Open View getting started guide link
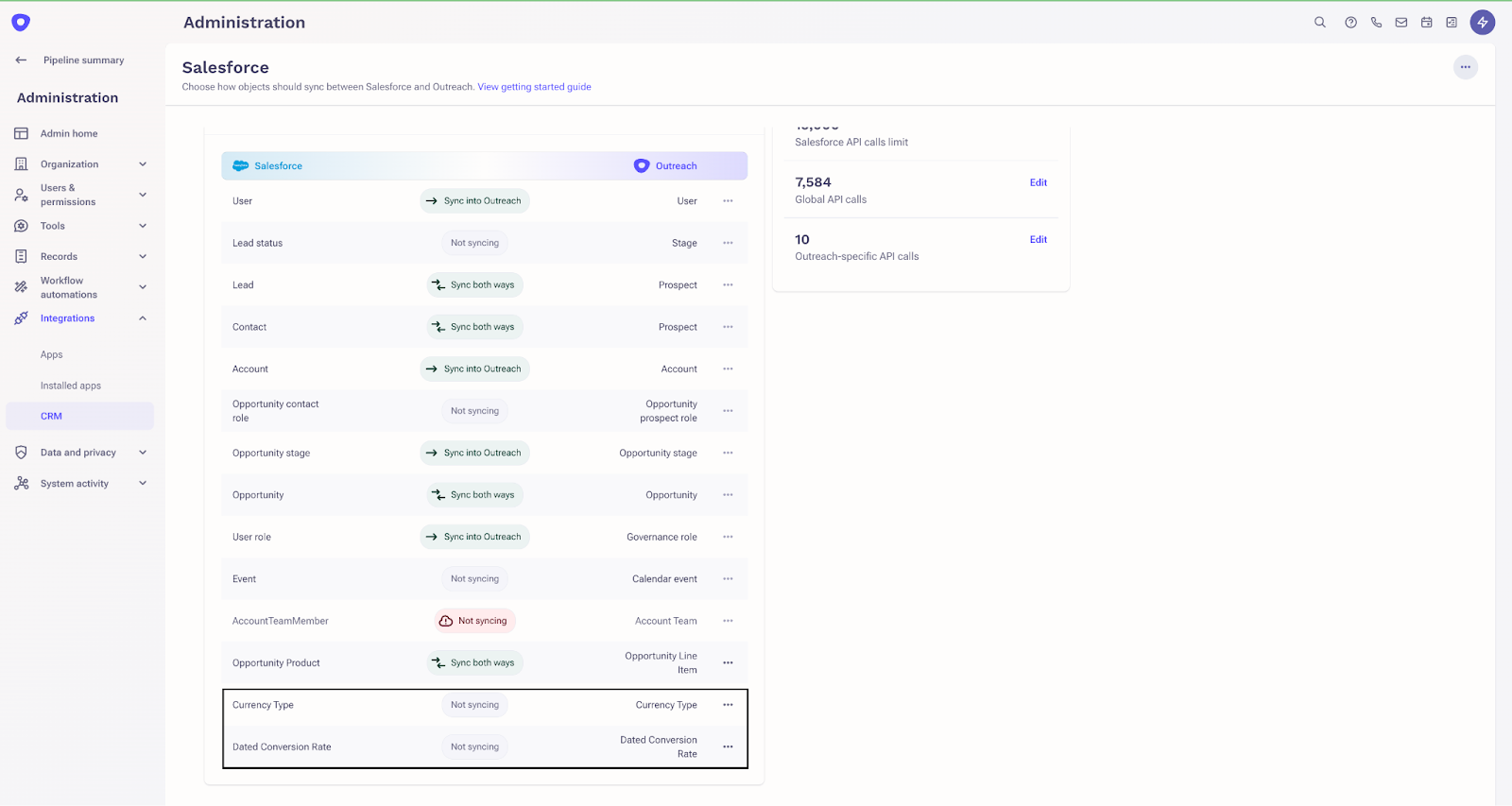The width and height of the screenshot is (1512, 806). (x=534, y=87)
